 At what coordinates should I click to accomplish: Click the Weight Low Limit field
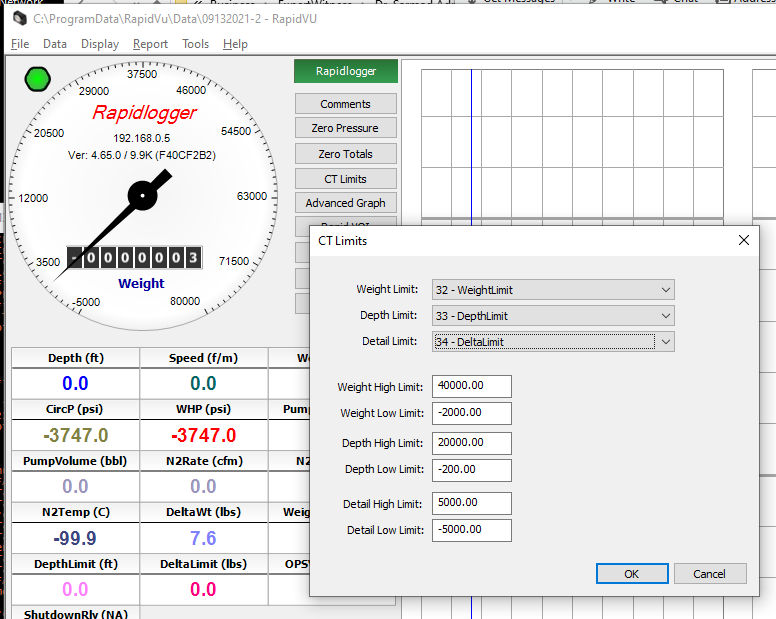[472, 413]
